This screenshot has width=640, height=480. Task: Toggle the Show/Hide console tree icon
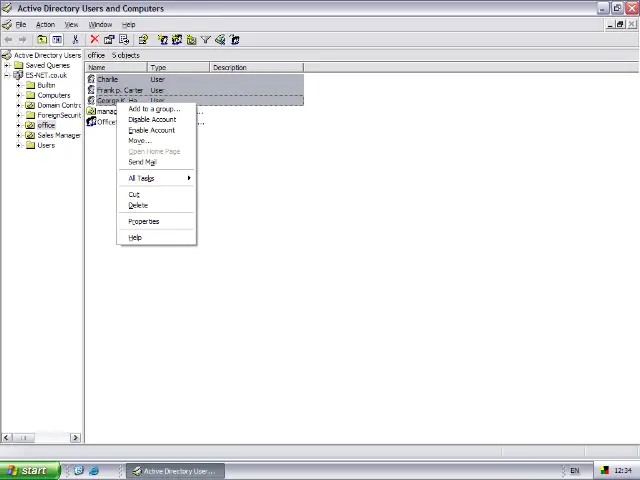tap(57, 40)
